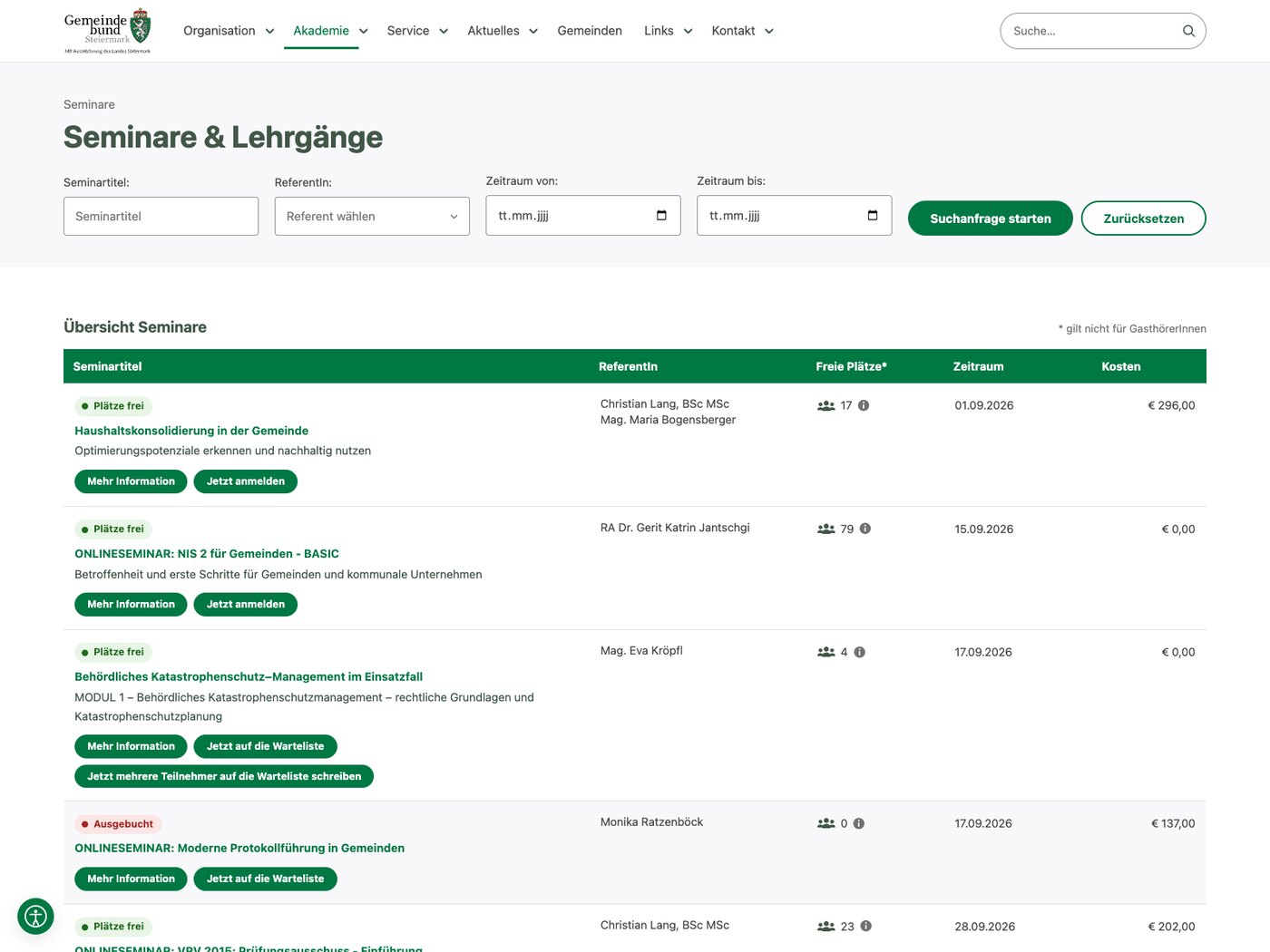Click people icon beside 17 free places
This screenshot has height=952, width=1270.
tap(826, 405)
